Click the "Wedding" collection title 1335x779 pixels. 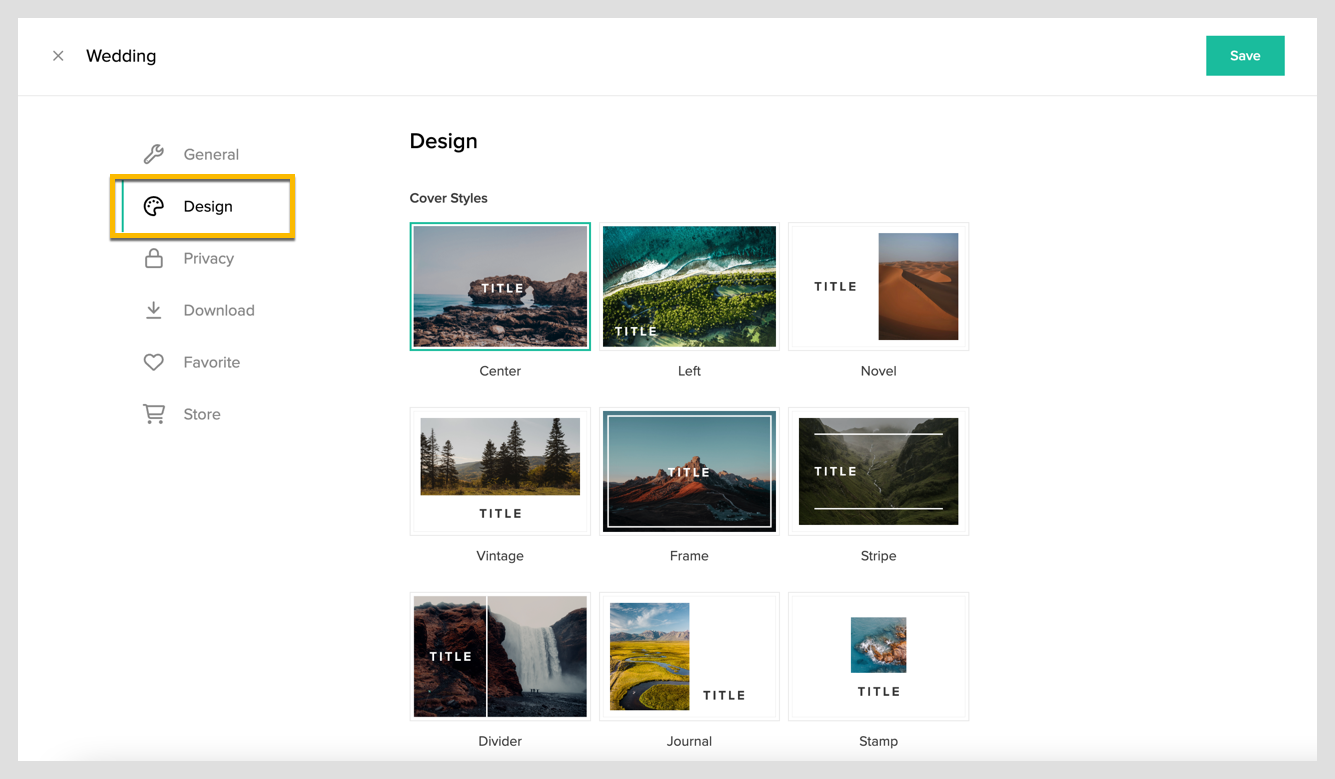click(121, 56)
